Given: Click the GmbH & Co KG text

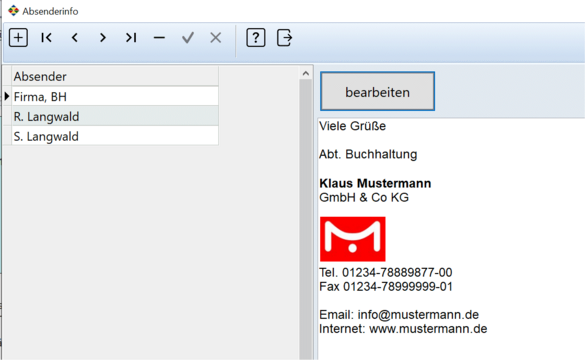Looking at the screenshot, I should point(364,197).
